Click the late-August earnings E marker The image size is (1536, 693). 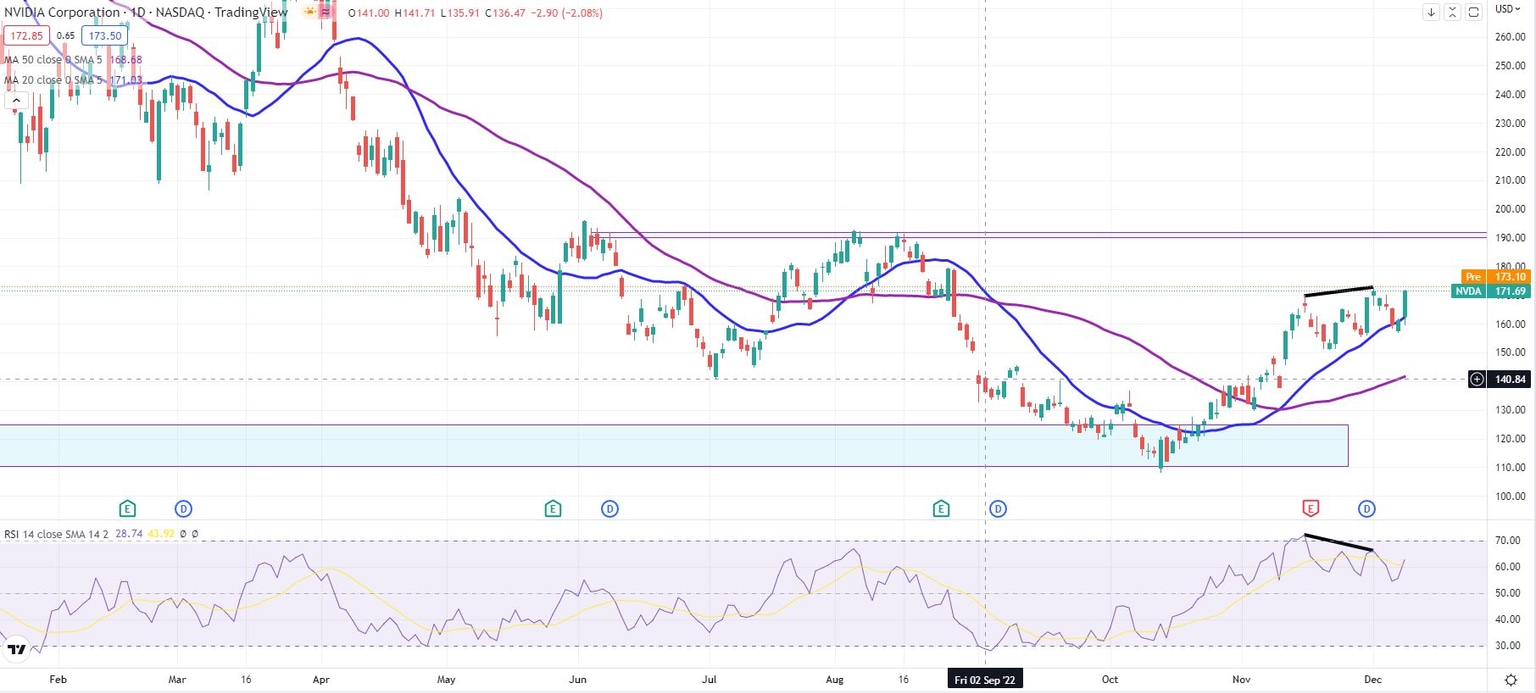941,509
